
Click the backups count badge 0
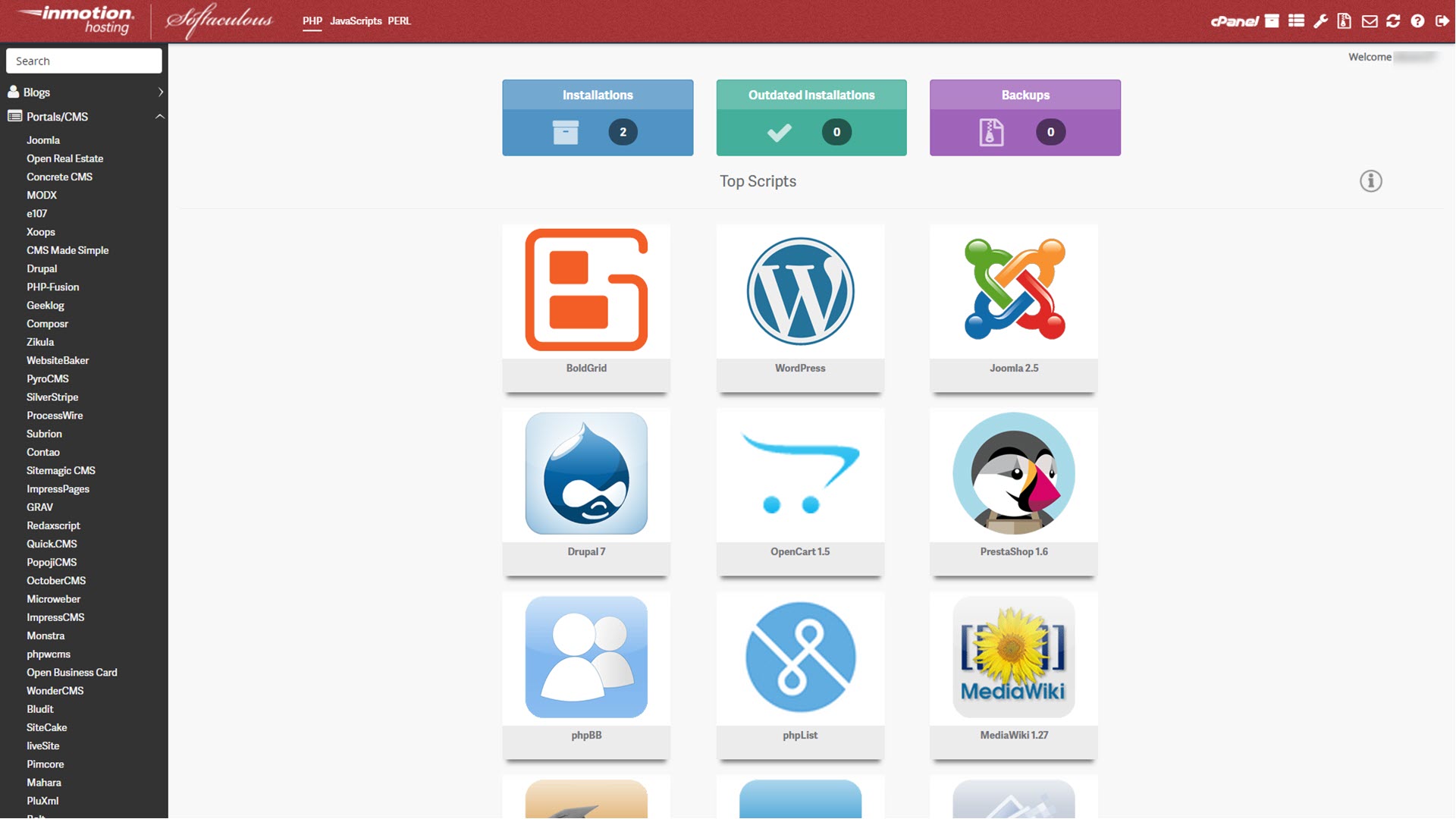(x=1050, y=132)
